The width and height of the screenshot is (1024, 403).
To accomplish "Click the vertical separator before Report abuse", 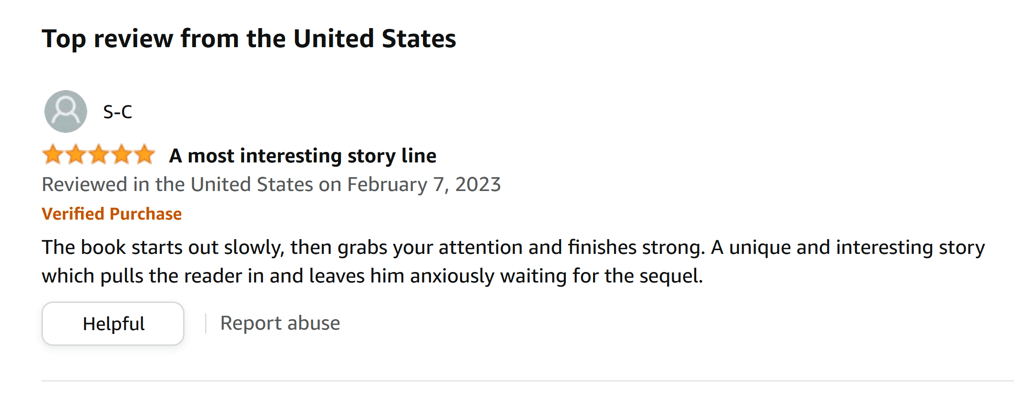I will [206, 323].
